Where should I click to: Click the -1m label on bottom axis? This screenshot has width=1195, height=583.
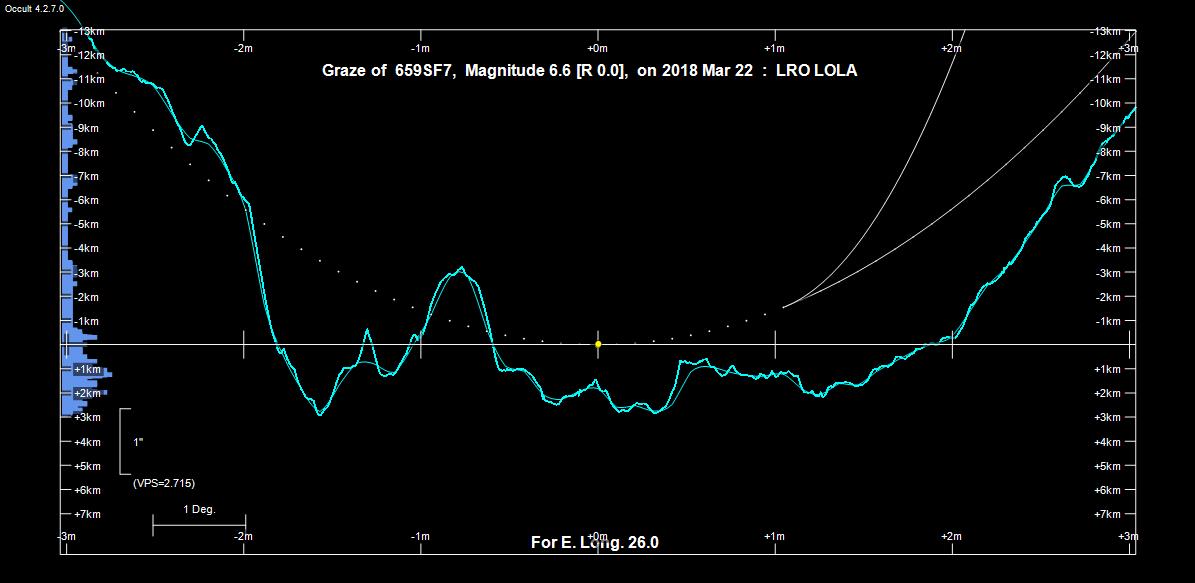click(x=420, y=537)
